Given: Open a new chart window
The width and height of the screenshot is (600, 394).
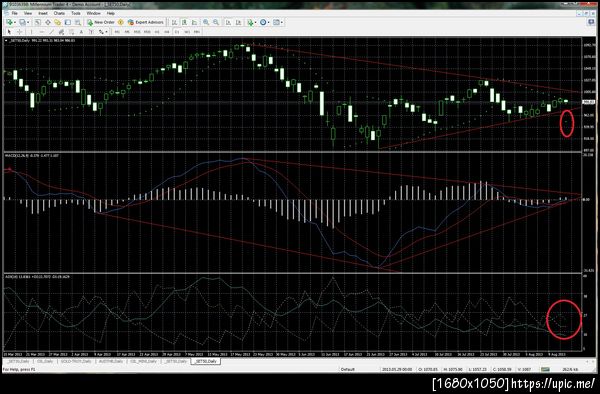Looking at the screenshot, I should coord(9,22).
